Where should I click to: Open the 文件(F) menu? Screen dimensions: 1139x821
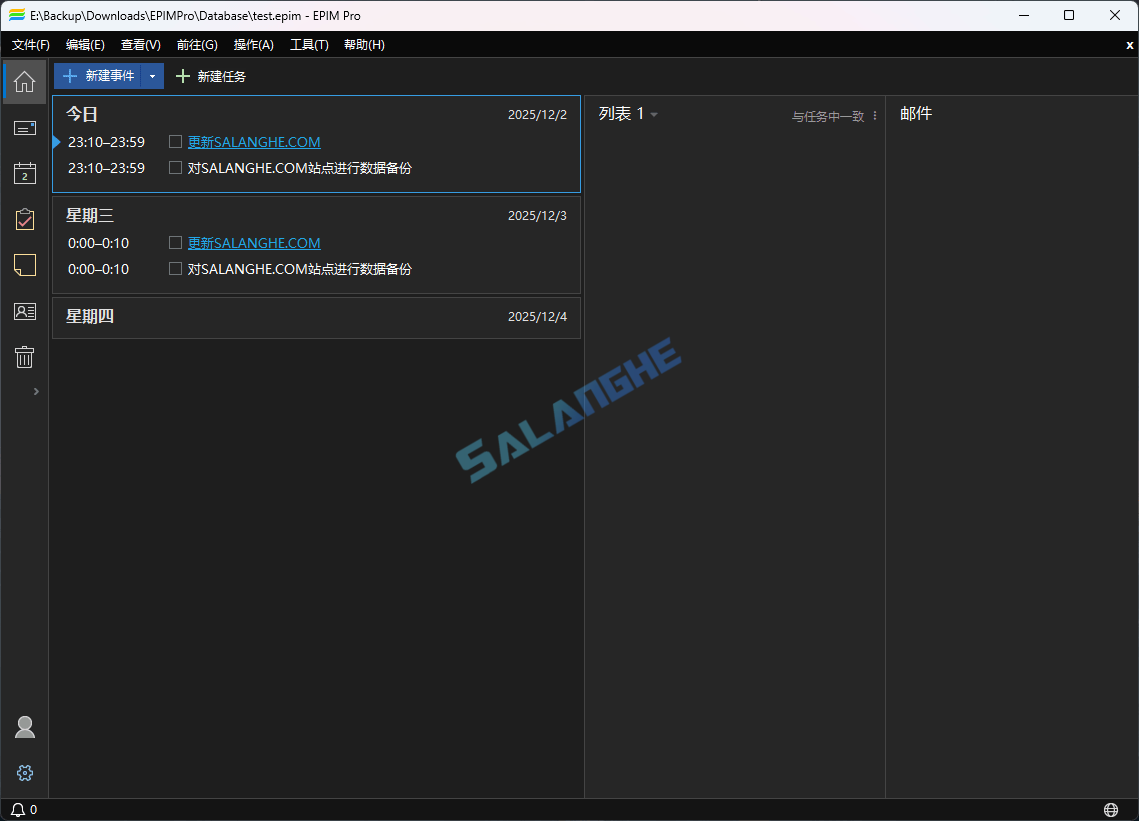[31, 45]
